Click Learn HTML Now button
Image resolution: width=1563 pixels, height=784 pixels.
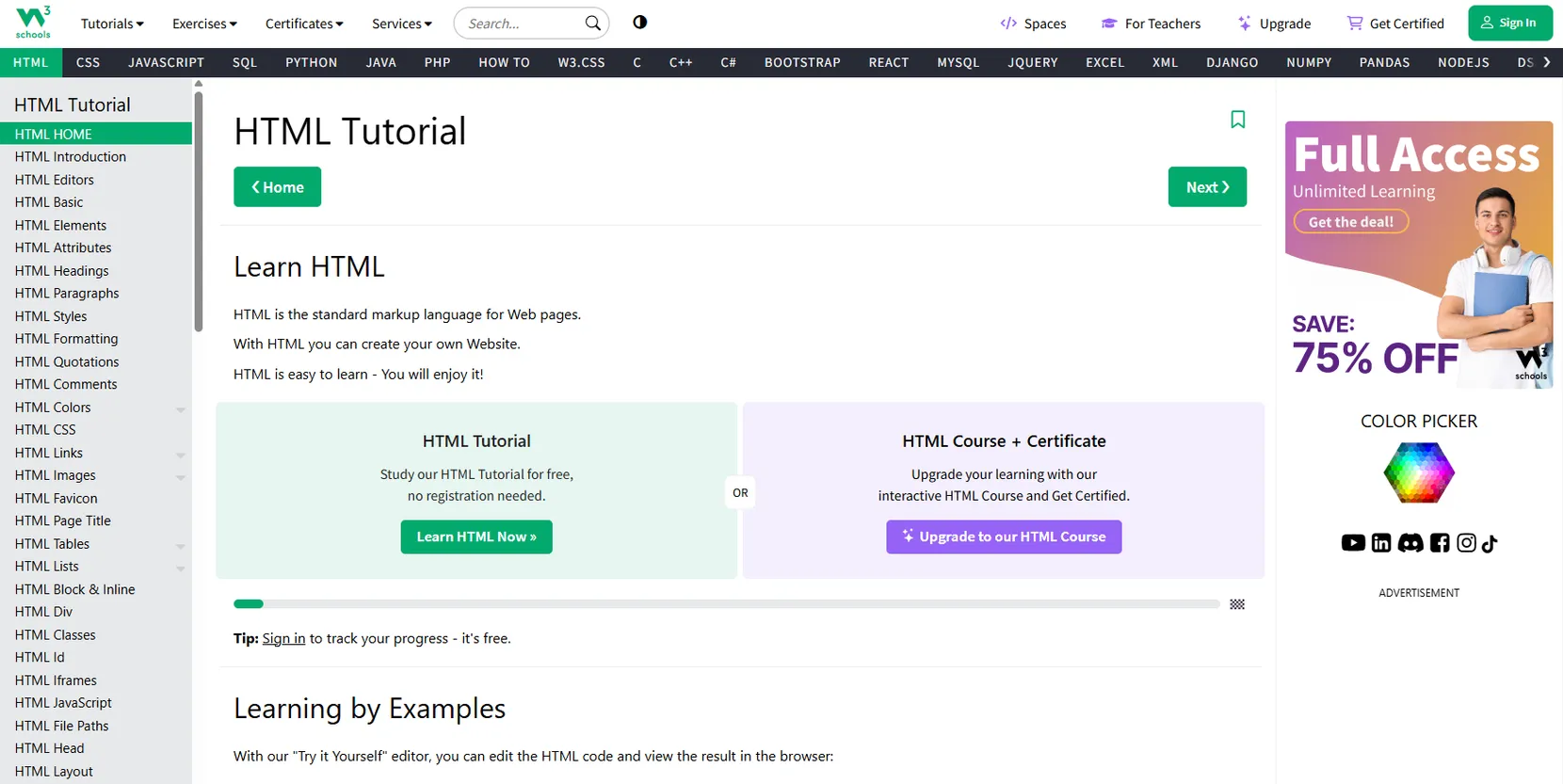pyautogui.click(x=476, y=536)
